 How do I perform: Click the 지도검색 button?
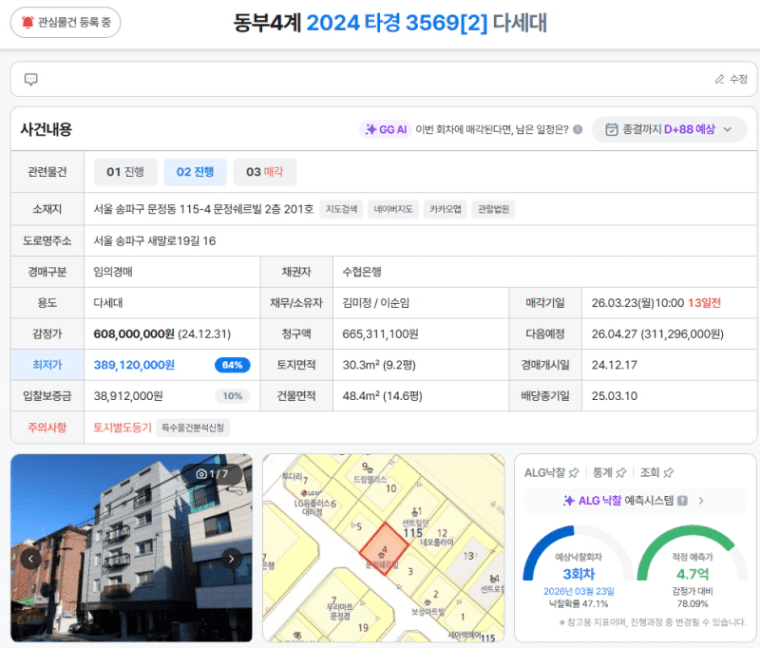[x=342, y=210]
